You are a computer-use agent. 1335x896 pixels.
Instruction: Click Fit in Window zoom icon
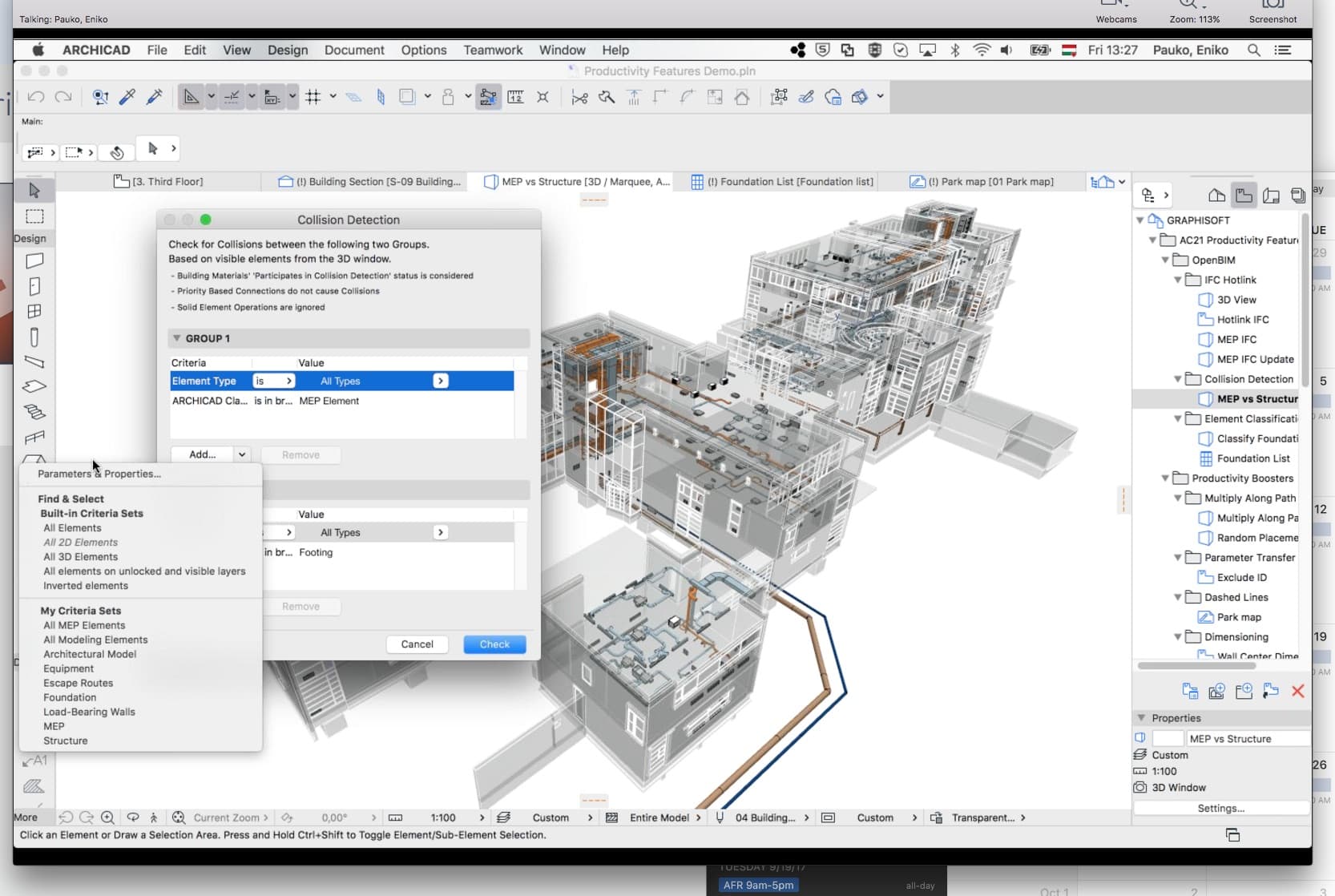point(179,817)
